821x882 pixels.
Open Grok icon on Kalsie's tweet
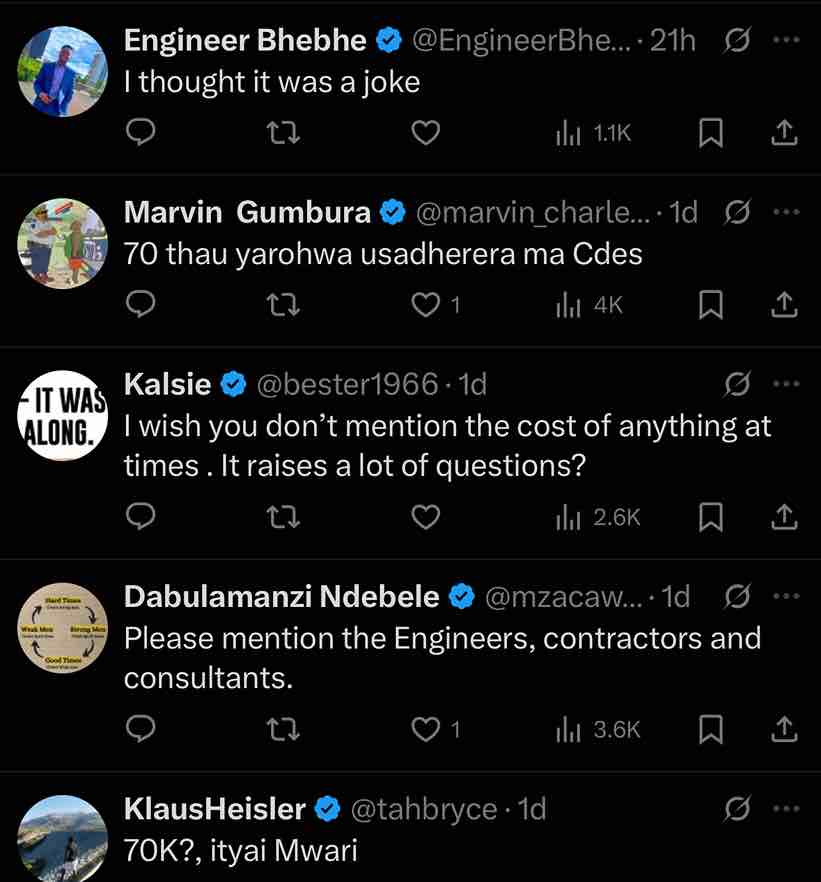(737, 384)
